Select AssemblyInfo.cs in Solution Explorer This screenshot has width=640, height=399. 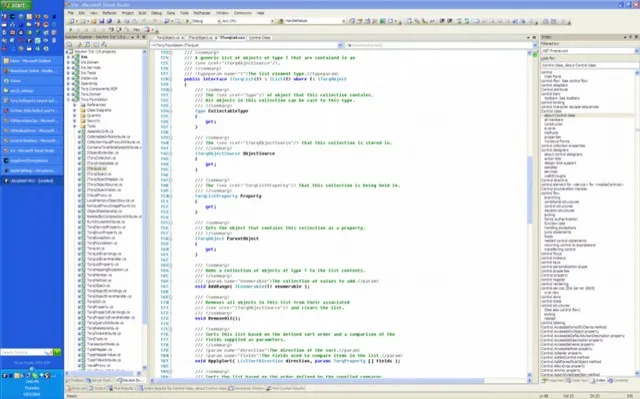(x=100, y=131)
